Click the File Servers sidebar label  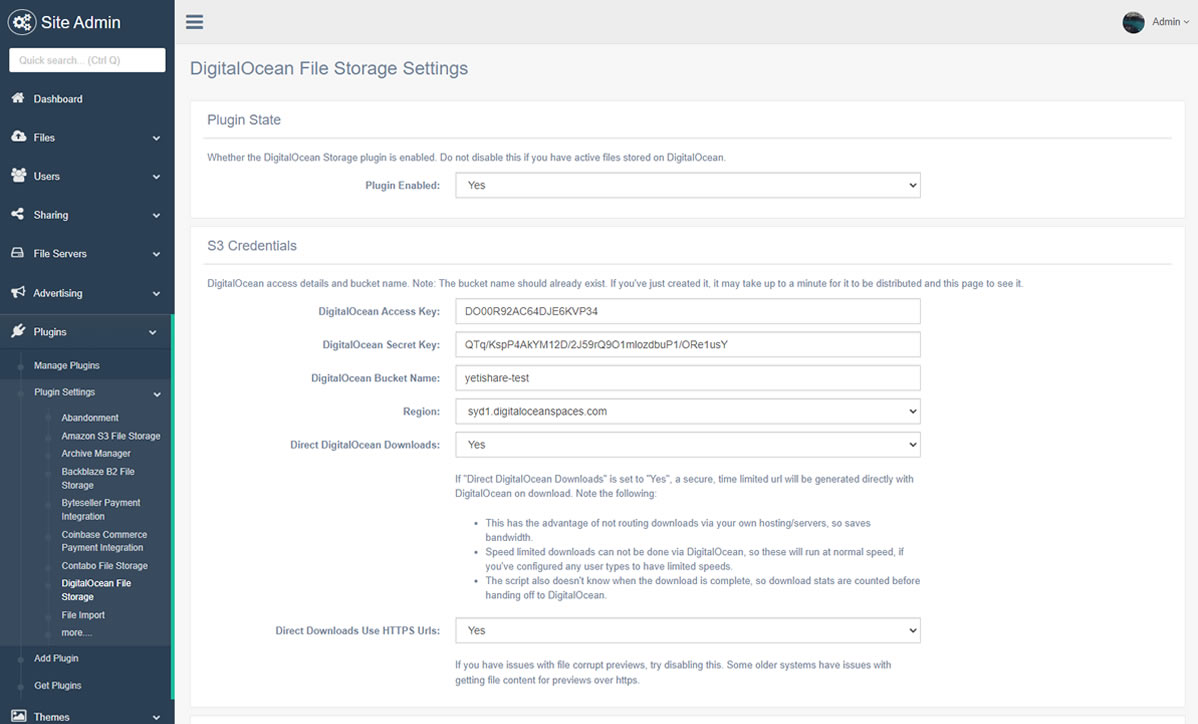point(60,254)
